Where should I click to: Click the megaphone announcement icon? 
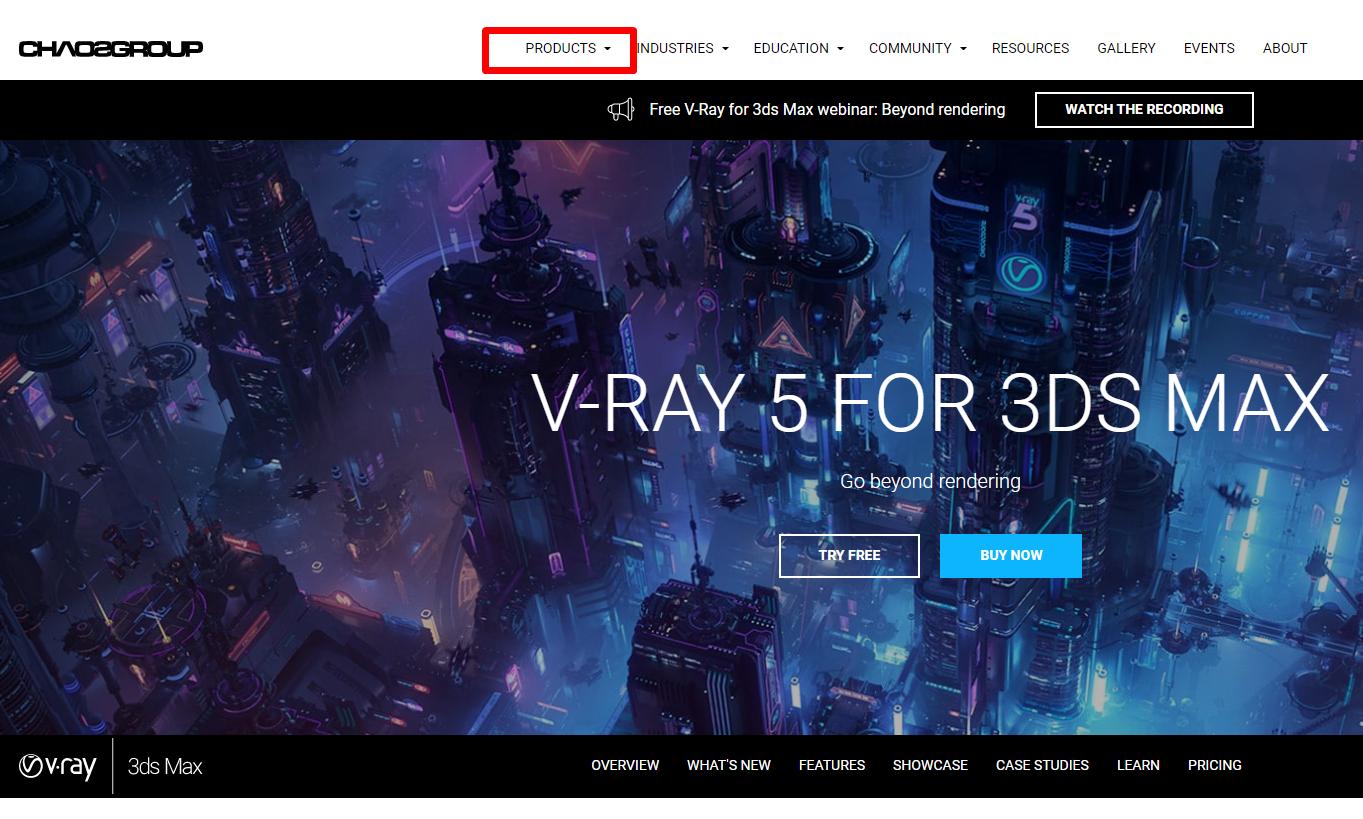click(x=621, y=109)
